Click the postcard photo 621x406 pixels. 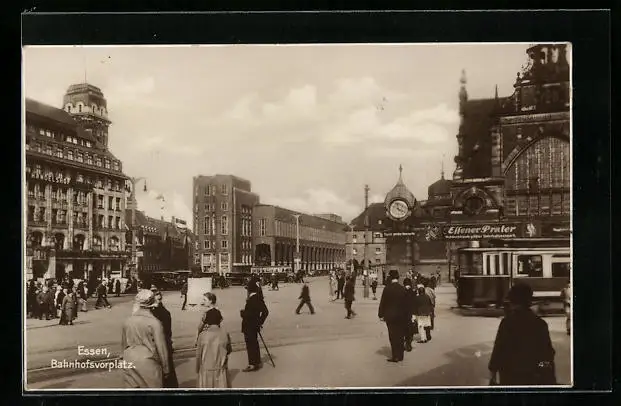click(297, 215)
